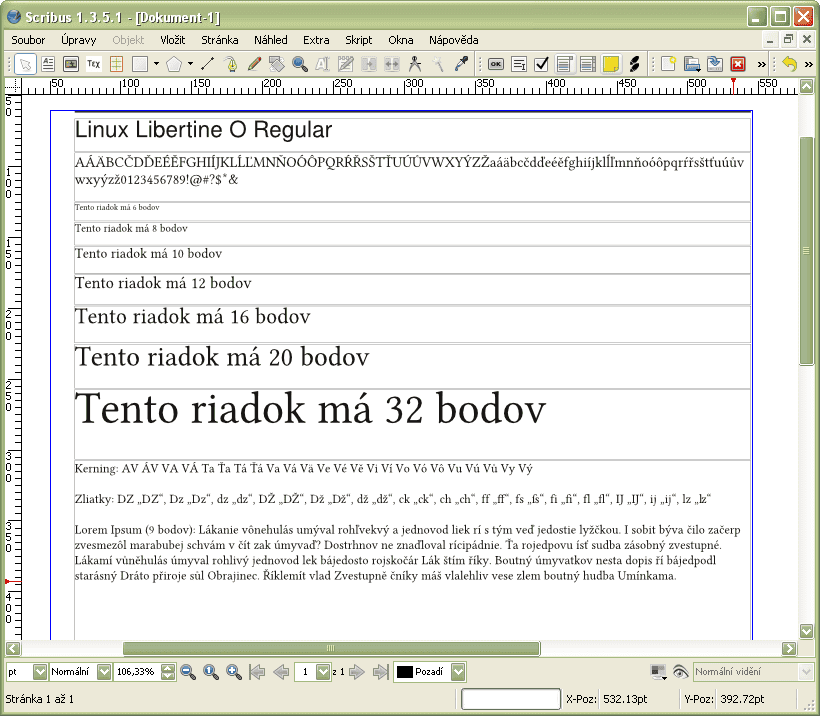The height and width of the screenshot is (716, 820).
Task: Open the Úpravy menu
Action: [x=78, y=40]
